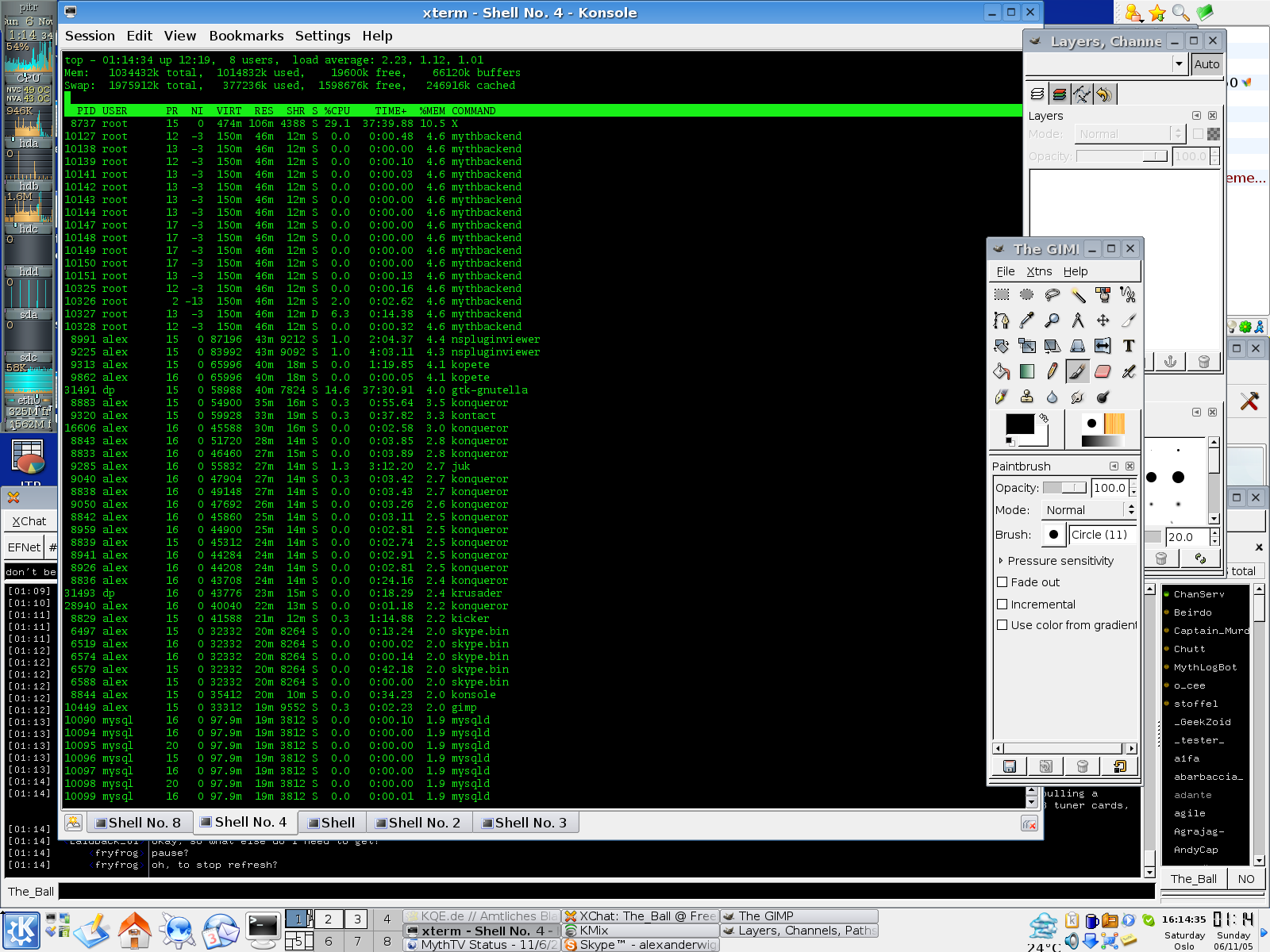Select the Pencil tool
The image size is (1270, 952).
click(x=1053, y=371)
